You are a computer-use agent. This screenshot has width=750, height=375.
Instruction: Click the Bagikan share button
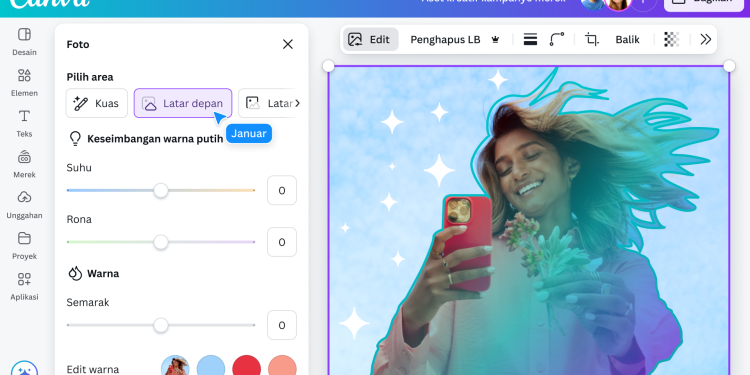point(705,4)
